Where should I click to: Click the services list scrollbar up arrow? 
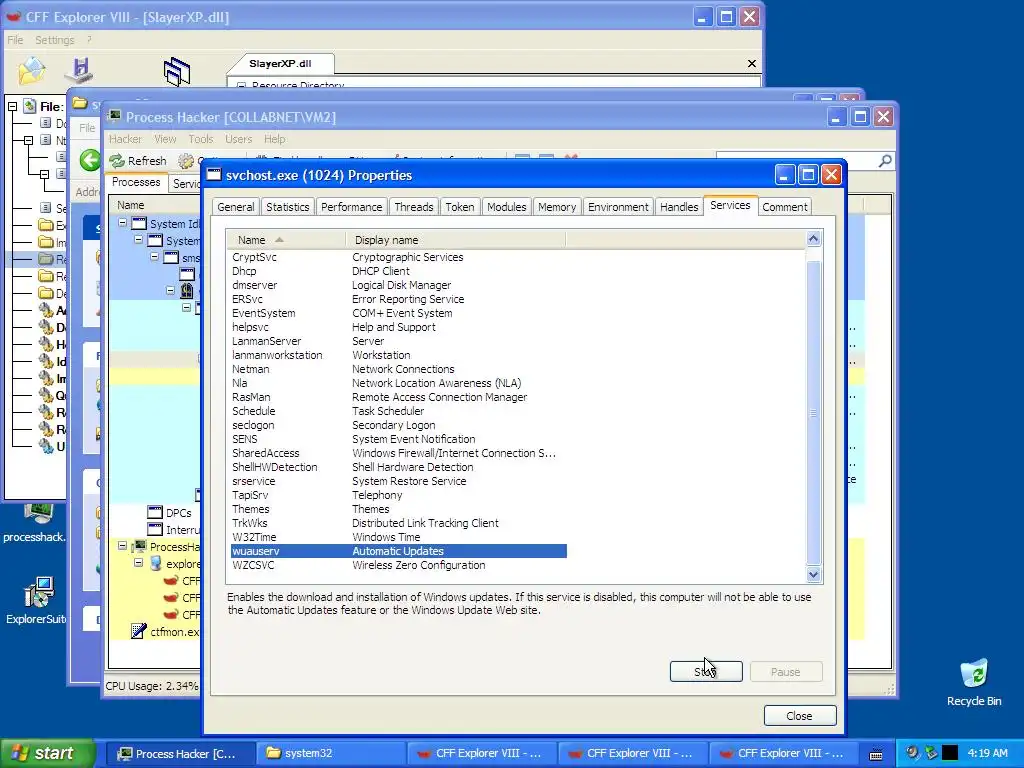(813, 238)
